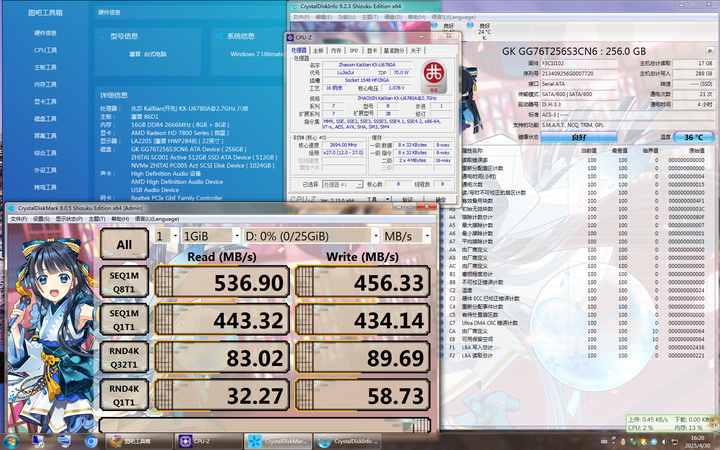
Task: Open 设置(S) menu in CrystalDiskMark
Action: point(41,219)
